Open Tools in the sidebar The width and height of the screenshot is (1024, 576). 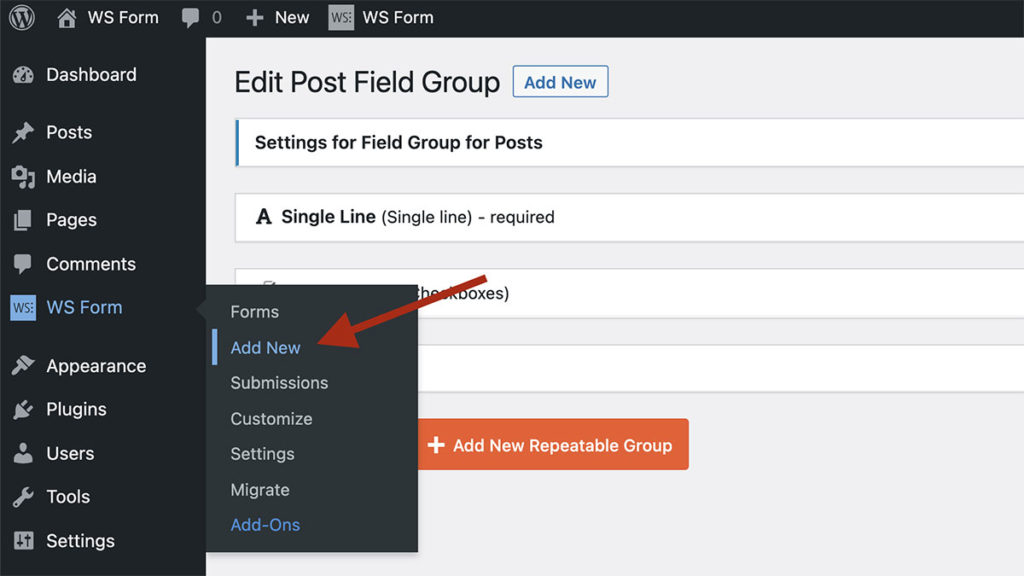68,497
